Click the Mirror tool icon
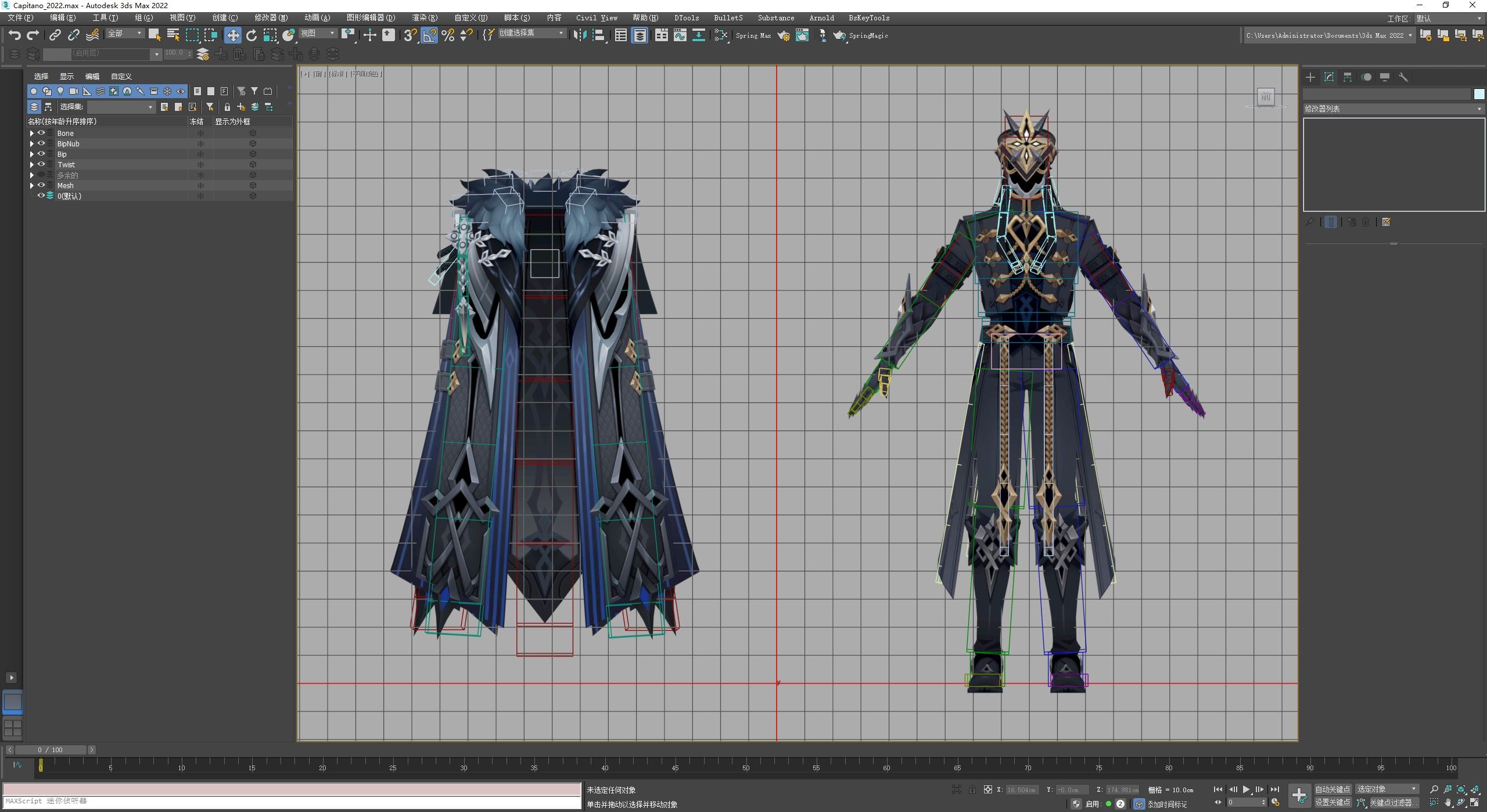 click(580, 35)
